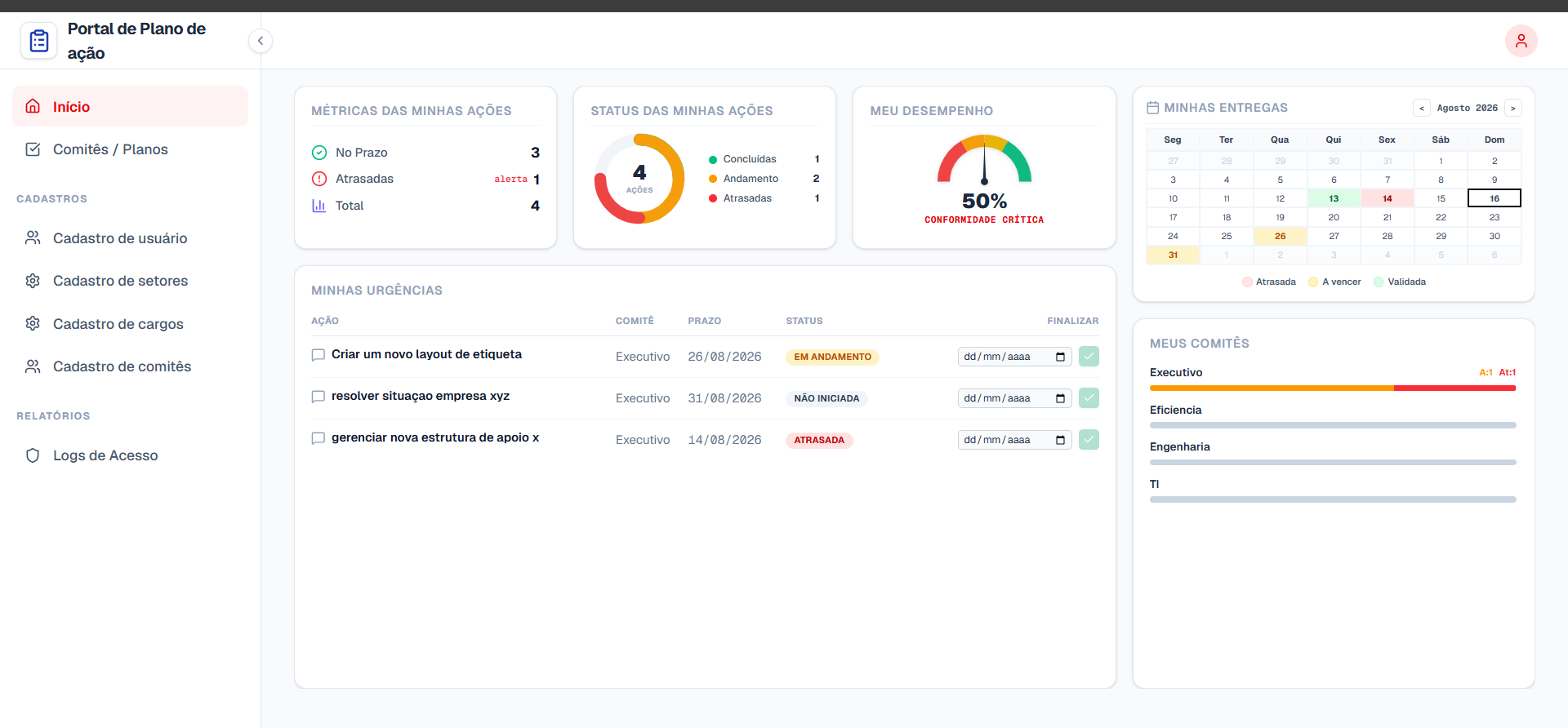Click the prazo date 26/08/2026
Image resolution: width=1568 pixels, height=728 pixels.
tap(724, 357)
